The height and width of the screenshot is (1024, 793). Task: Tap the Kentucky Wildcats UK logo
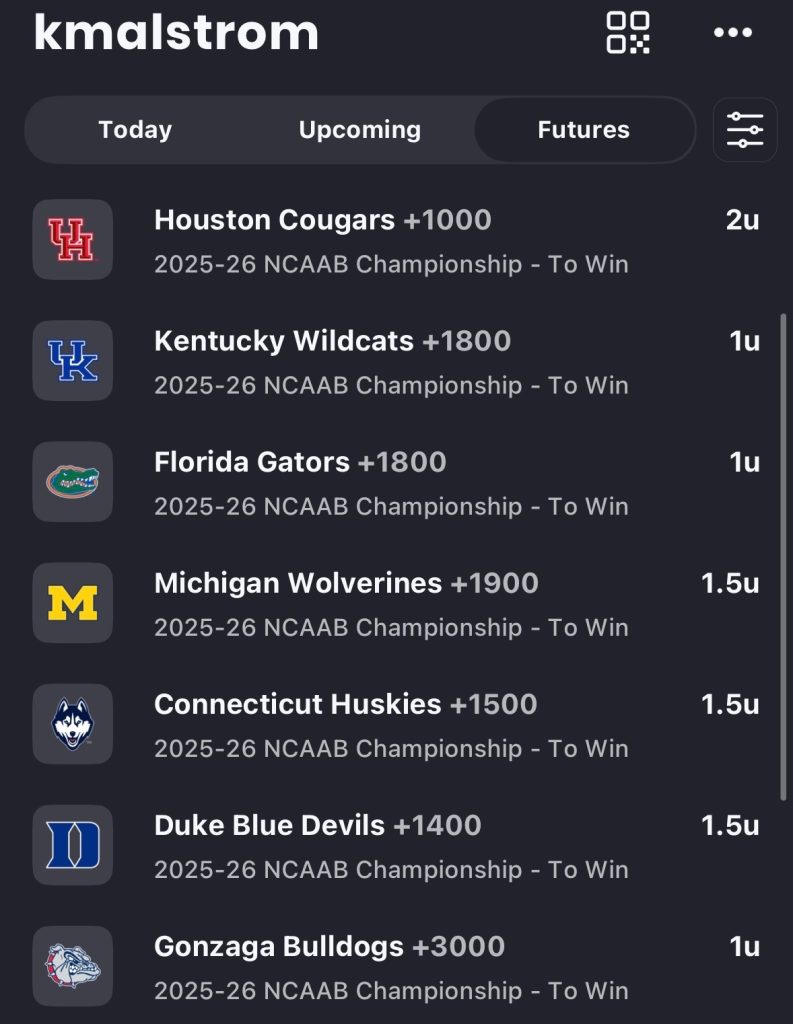pos(73,361)
